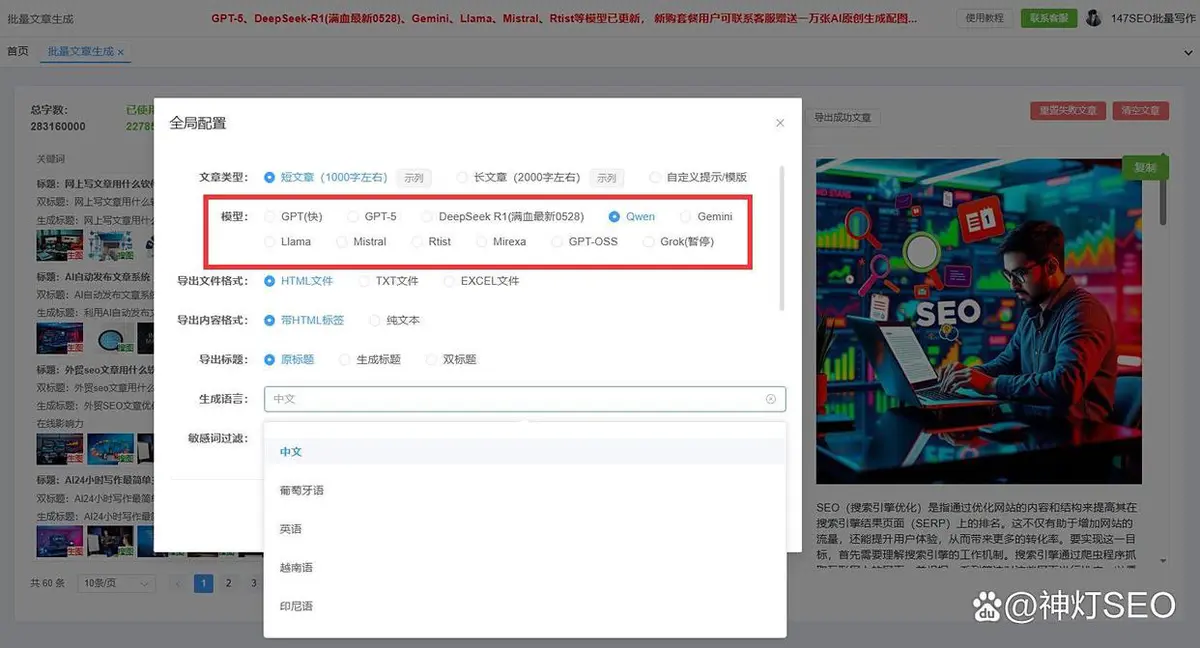Clear the 生成语言 field with the circle-x icon
The height and width of the screenshot is (648, 1200).
(x=770, y=399)
